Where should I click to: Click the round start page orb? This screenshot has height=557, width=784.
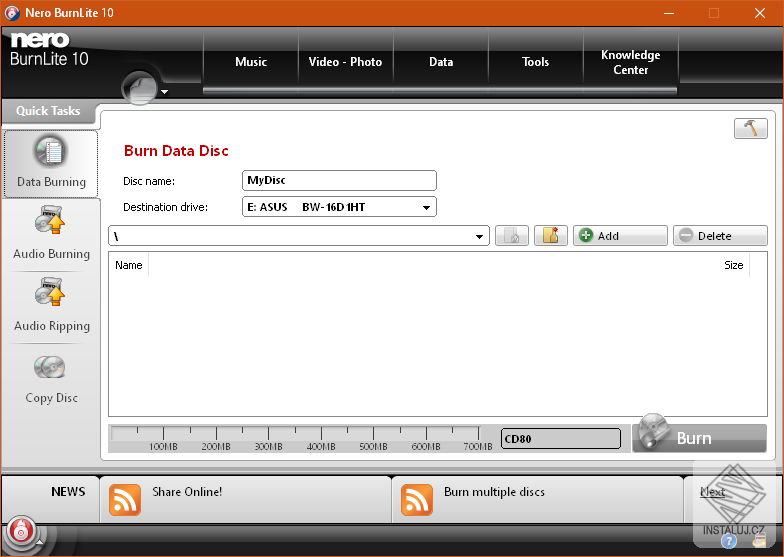point(140,88)
